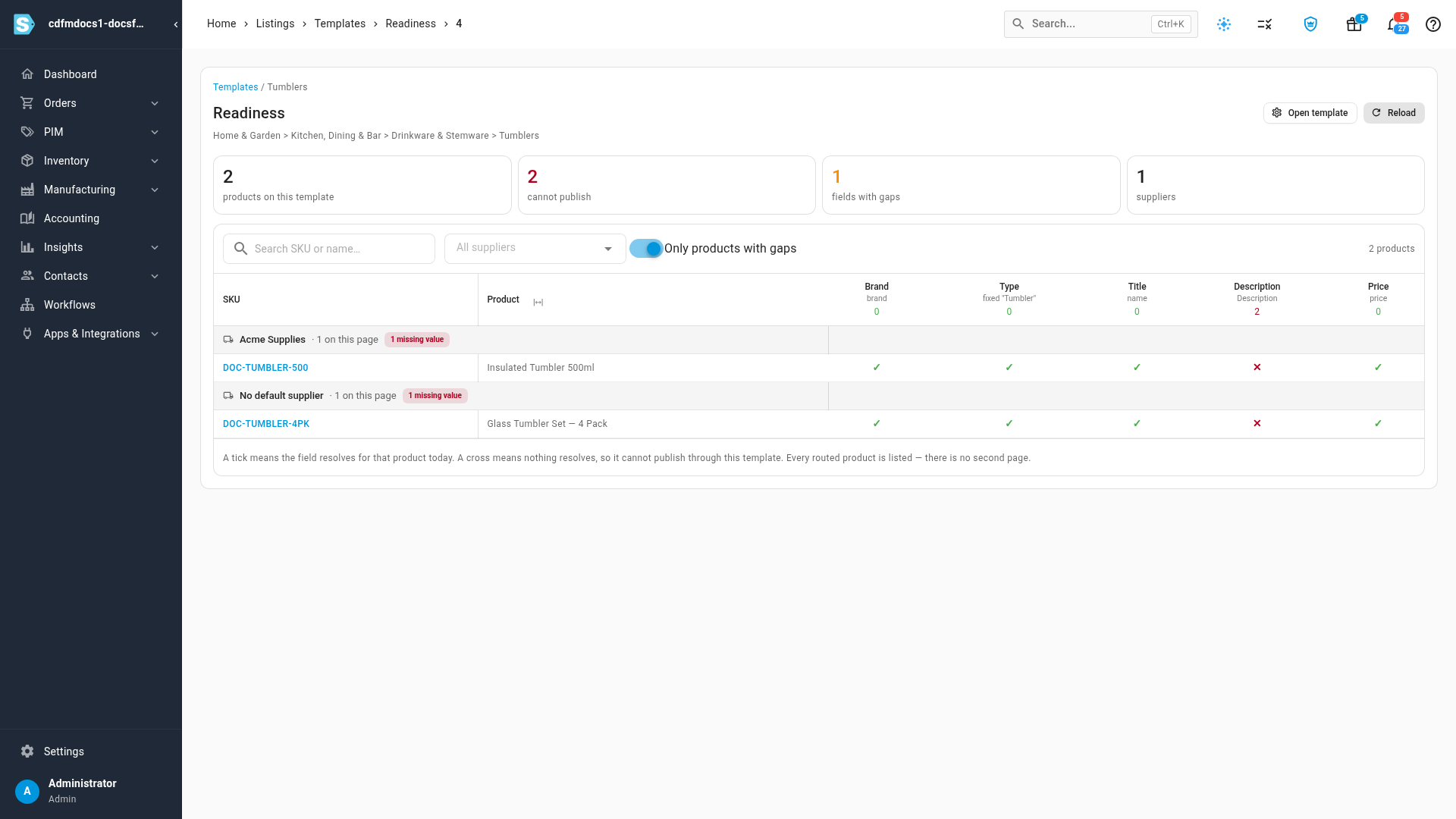This screenshot has height=819, width=1456.
Task: Open Templates in the top breadcrumb
Action: pos(340,24)
